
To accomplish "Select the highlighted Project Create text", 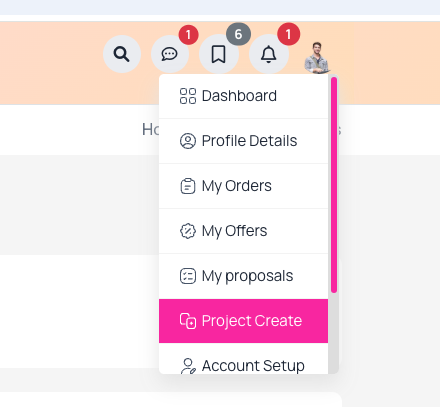I will tap(252, 321).
